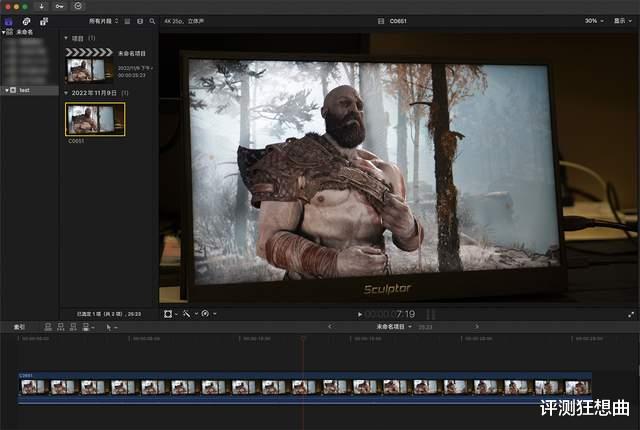
Task: Open the Photos and Audio sidebar
Action: click(x=26, y=21)
